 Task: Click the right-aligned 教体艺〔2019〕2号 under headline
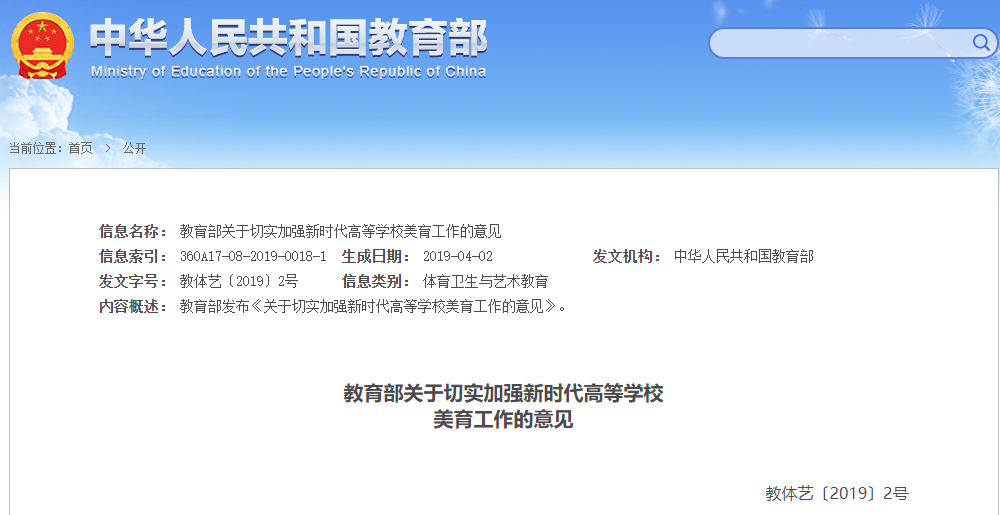tap(837, 493)
